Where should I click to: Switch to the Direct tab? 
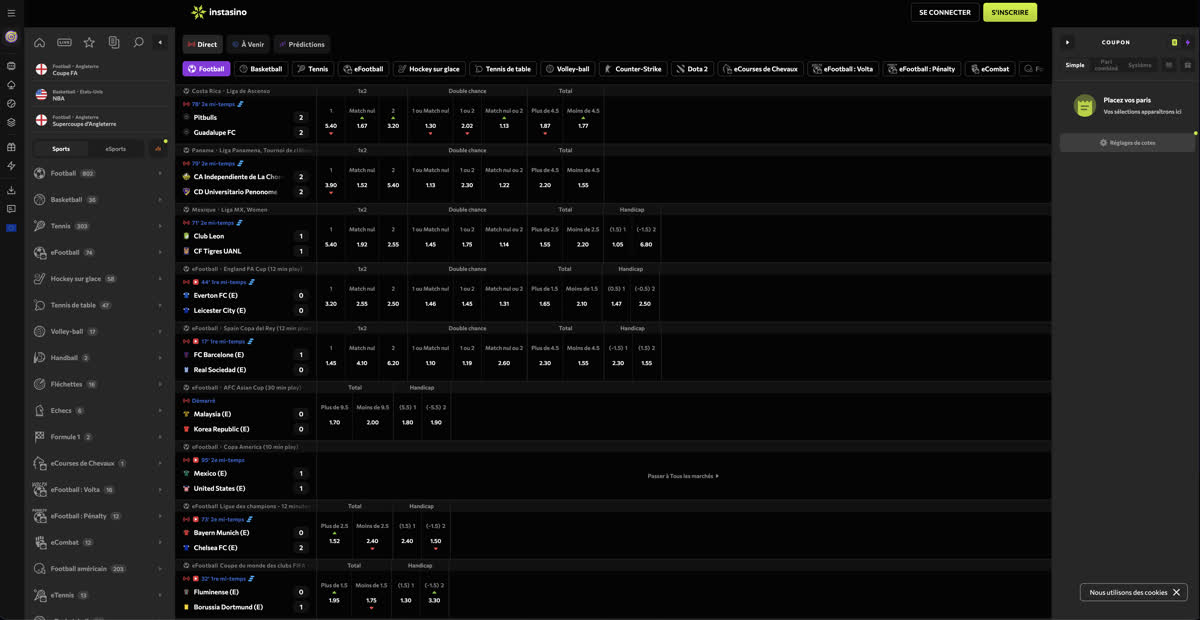tap(202, 44)
